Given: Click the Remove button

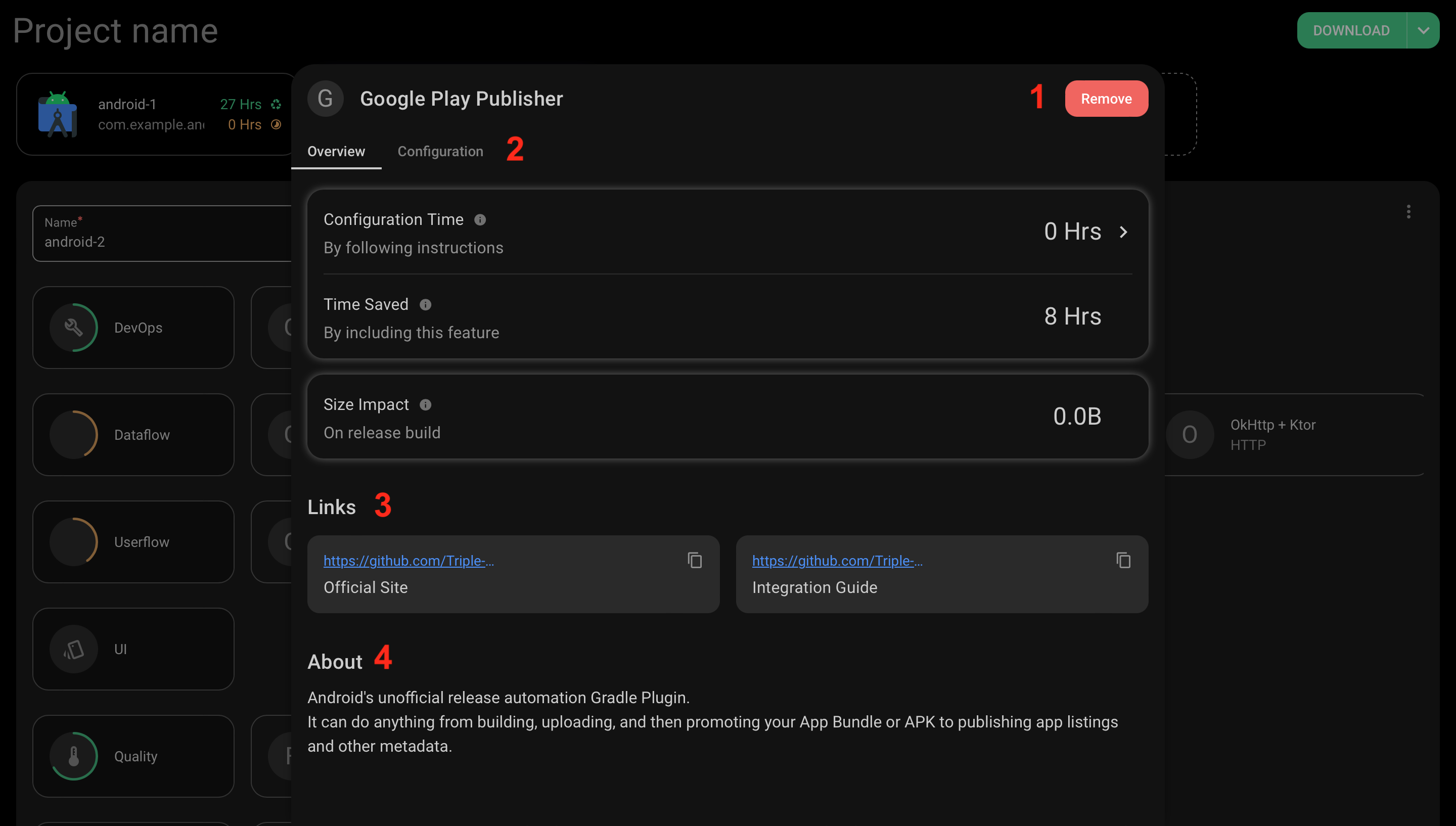Looking at the screenshot, I should [x=1106, y=99].
